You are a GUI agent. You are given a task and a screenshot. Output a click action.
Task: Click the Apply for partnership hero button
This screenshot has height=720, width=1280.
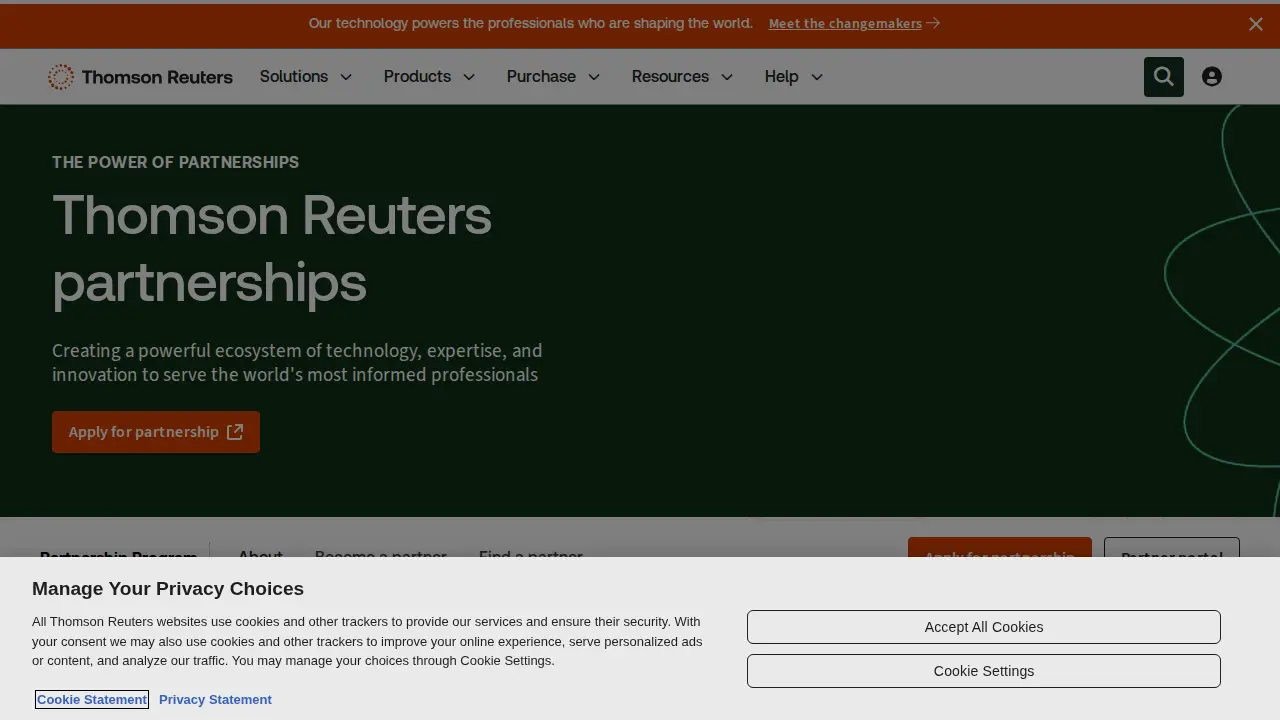156,432
